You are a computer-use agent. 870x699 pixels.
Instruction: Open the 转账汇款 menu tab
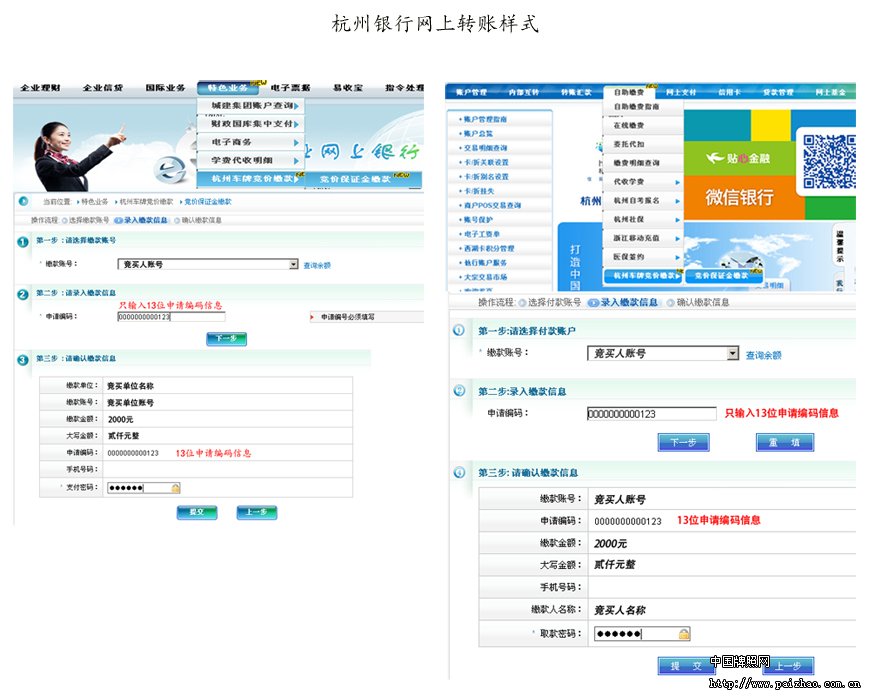tap(576, 92)
